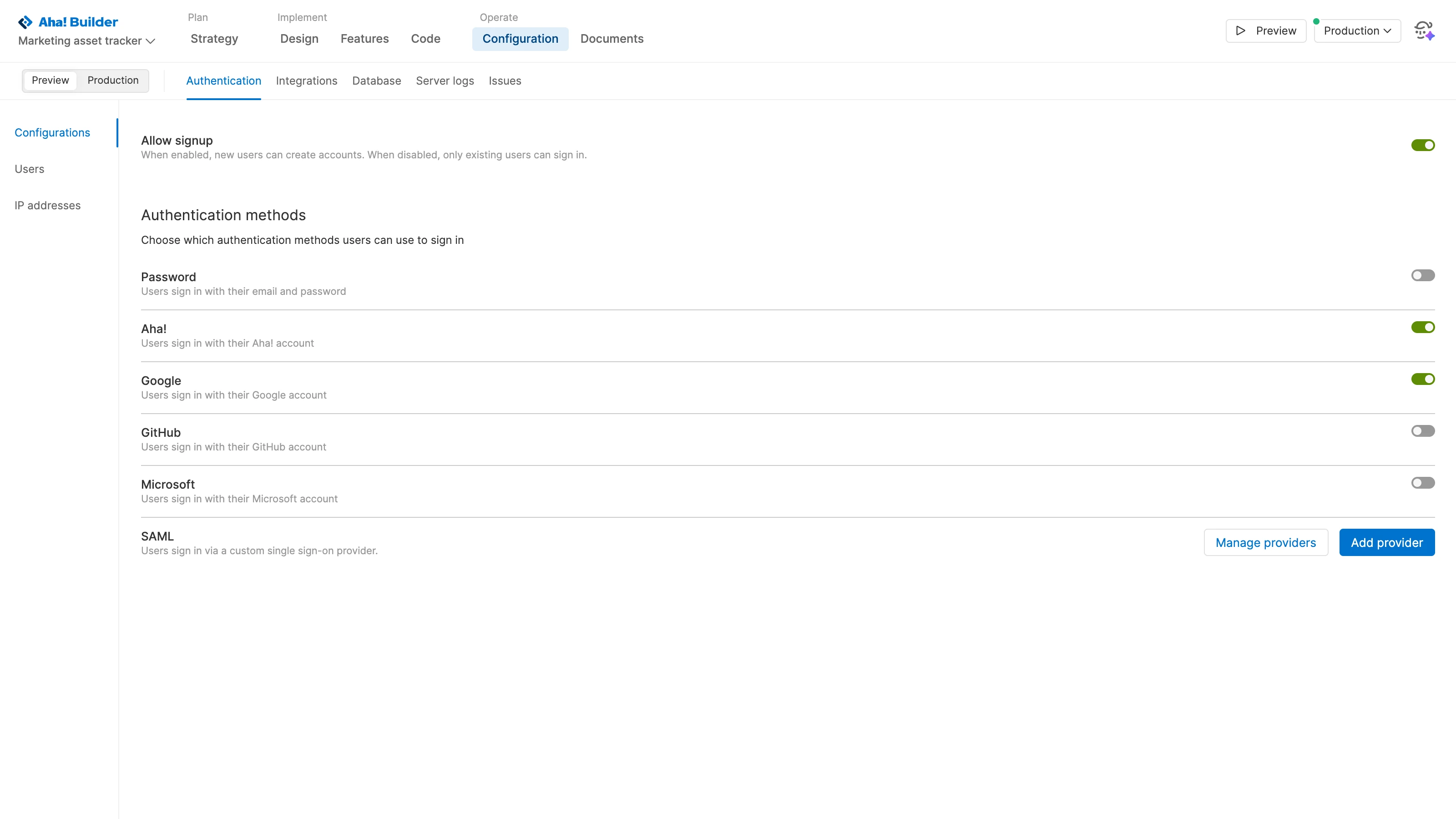The image size is (1456, 819).
Task: Enable GitHub sign in
Action: (1423, 431)
